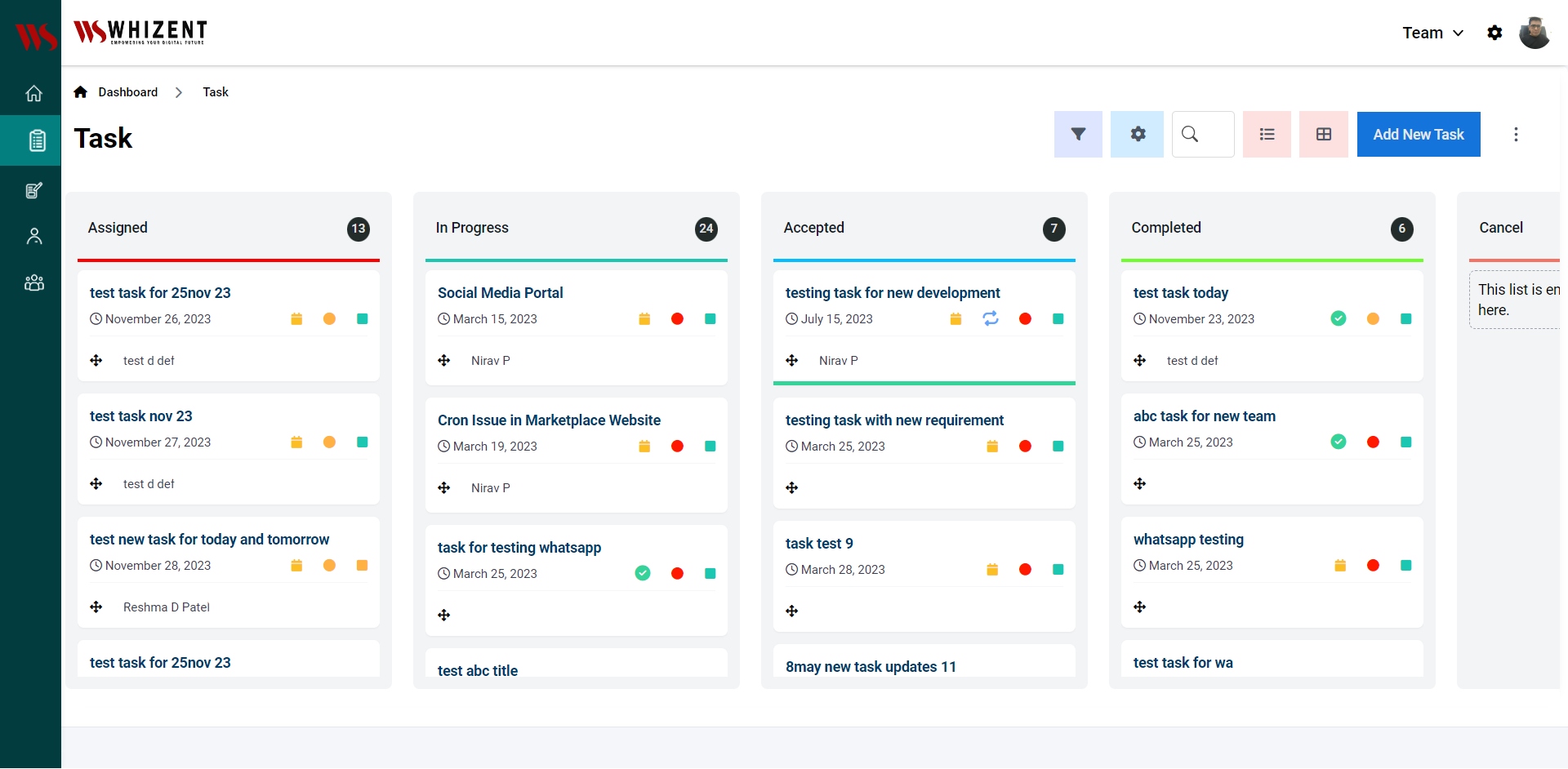This screenshot has height=769, width=1568.
Task: Click the Whizent logo in the header
Action: [140, 32]
